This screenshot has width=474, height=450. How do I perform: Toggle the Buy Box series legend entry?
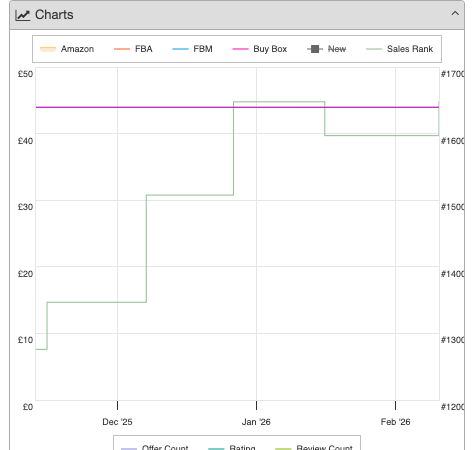click(x=260, y=49)
